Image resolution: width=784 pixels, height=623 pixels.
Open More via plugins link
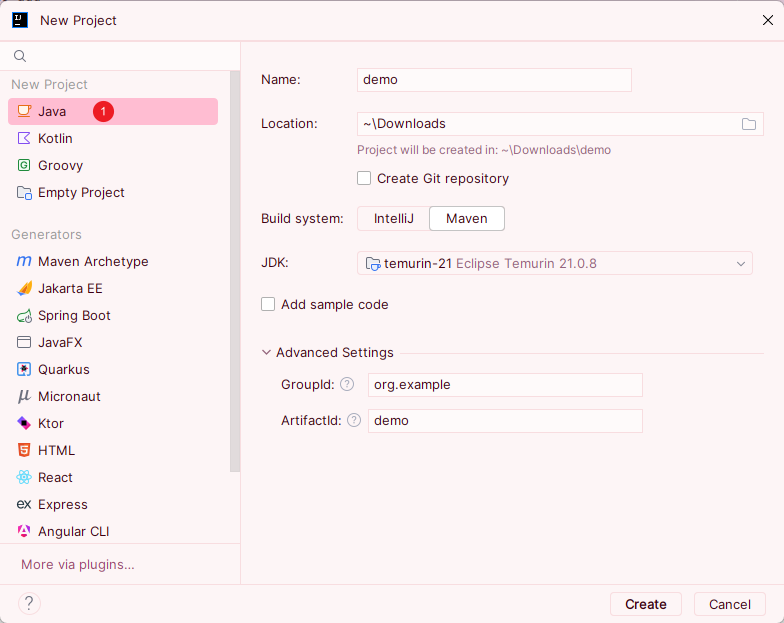click(78, 564)
